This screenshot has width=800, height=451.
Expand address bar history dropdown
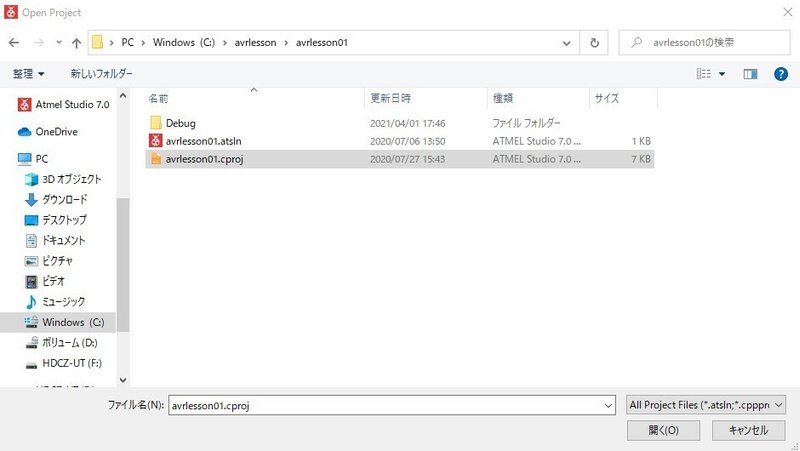[x=566, y=43]
